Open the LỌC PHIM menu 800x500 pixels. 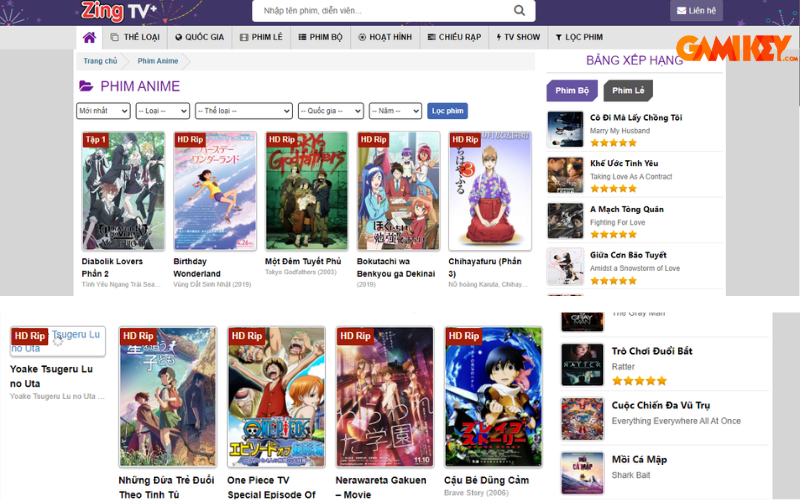(579, 37)
